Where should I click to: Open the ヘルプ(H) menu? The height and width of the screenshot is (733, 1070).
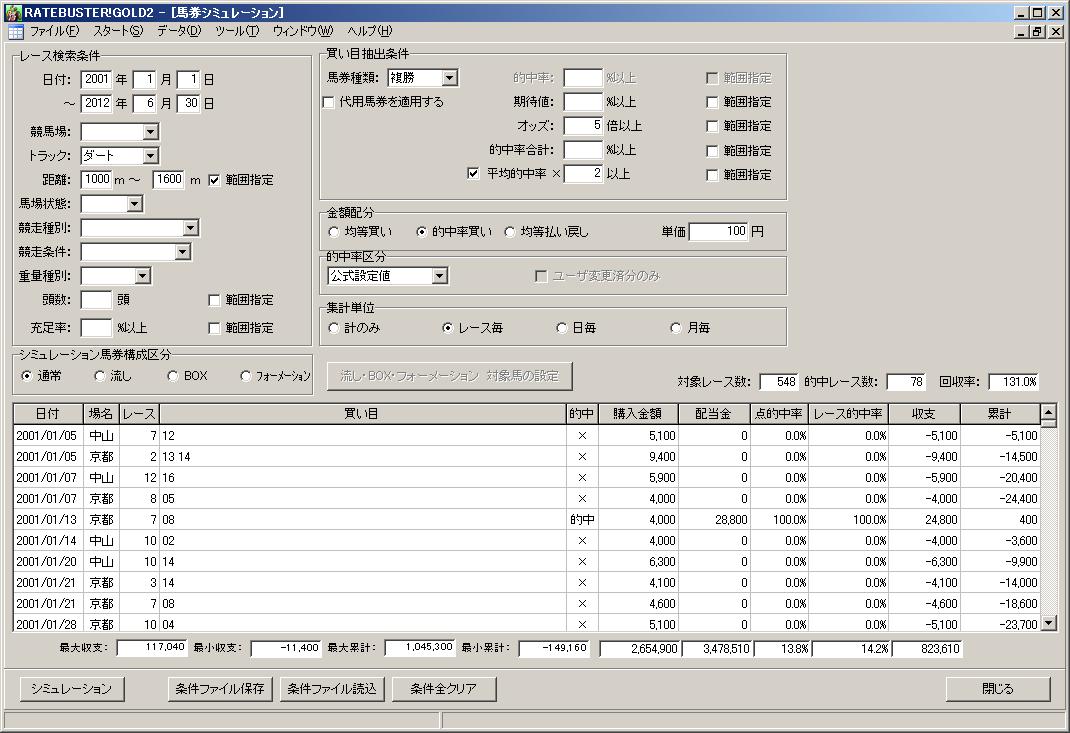369,31
